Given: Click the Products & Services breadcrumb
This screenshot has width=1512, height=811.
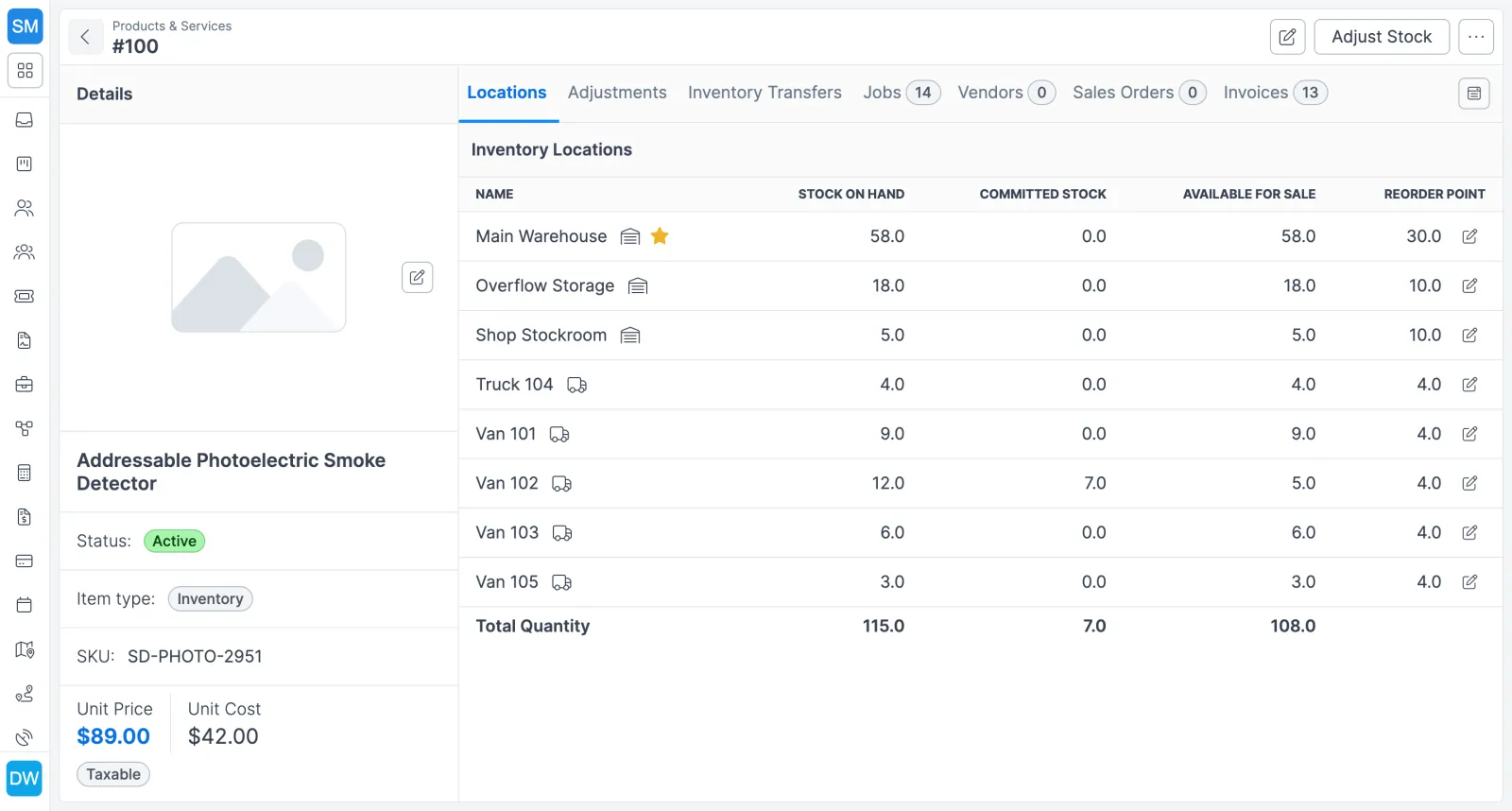Looking at the screenshot, I should coord(172,26).
